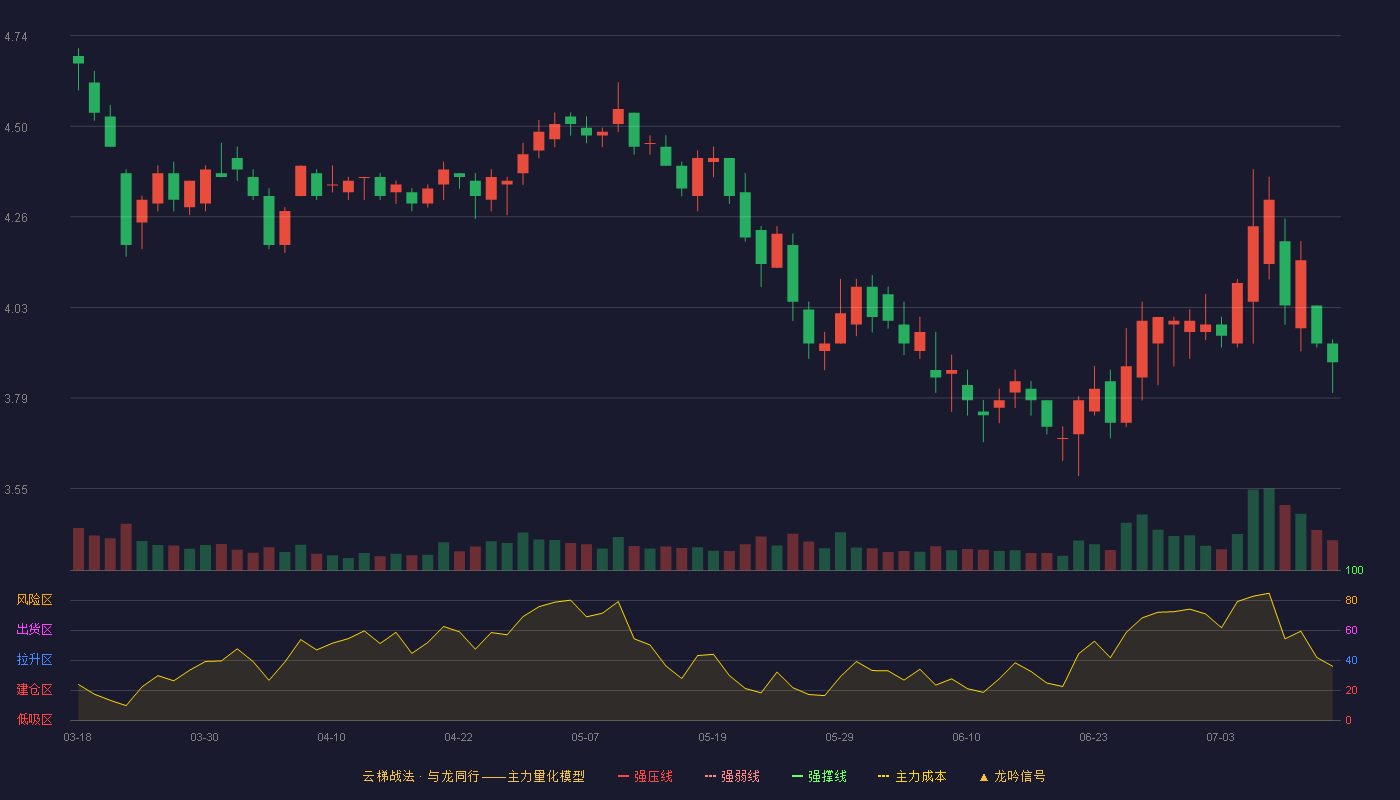The image size is (1400, 800).
Task: Click the 05-19 date label
Action: pos(712,737)
